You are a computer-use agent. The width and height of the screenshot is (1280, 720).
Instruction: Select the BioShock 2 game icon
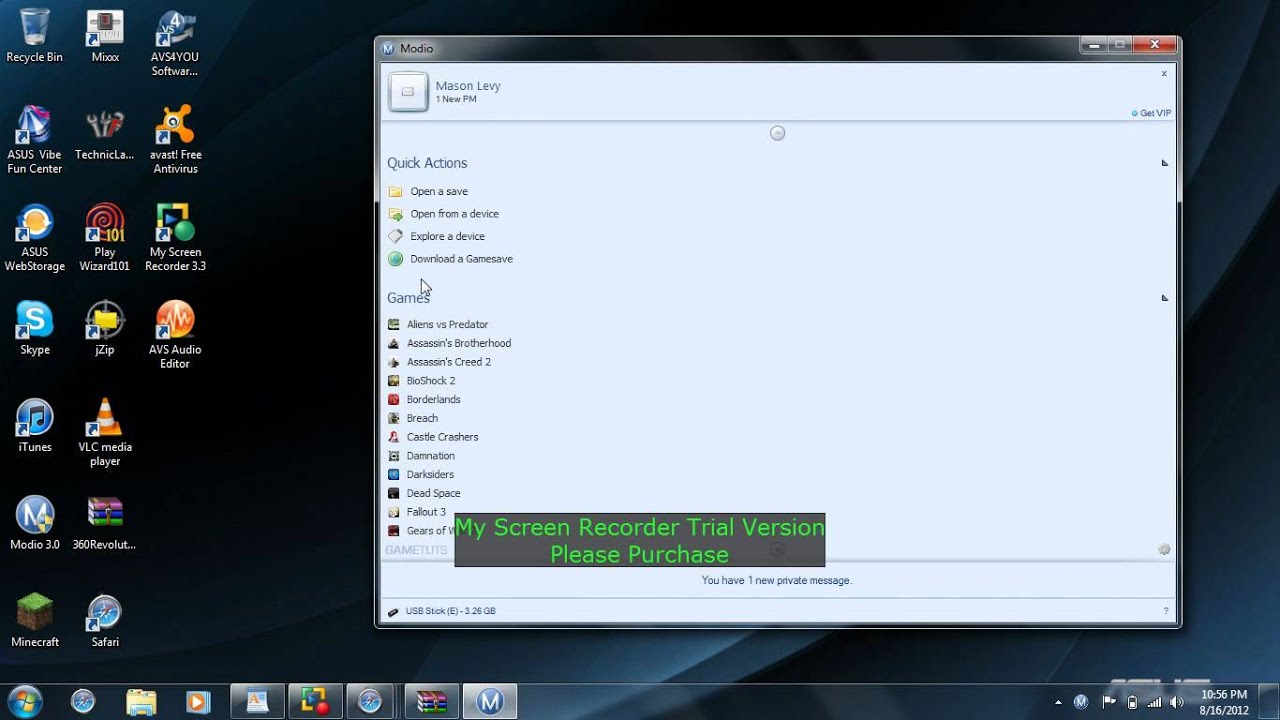[x=394, y=381]
